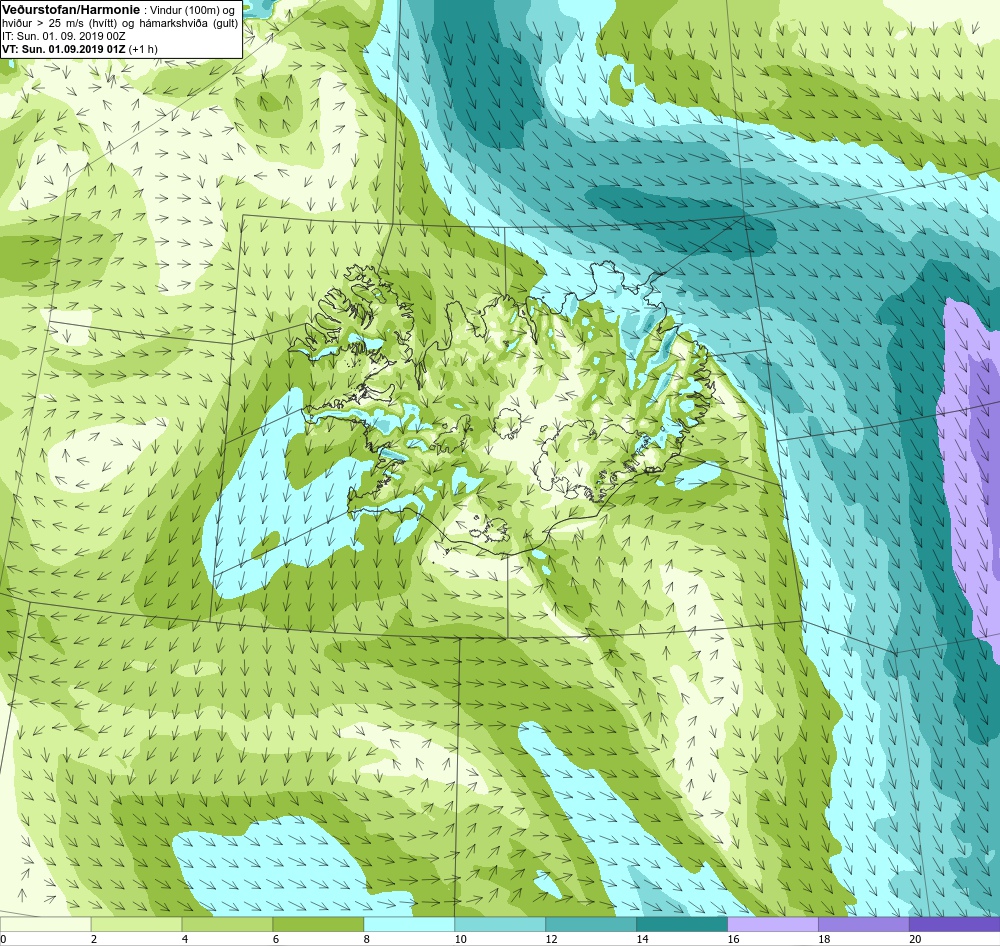Click the 10–12 m/s light teal legend swatch
1000x946 pixels.
point(500,924)
